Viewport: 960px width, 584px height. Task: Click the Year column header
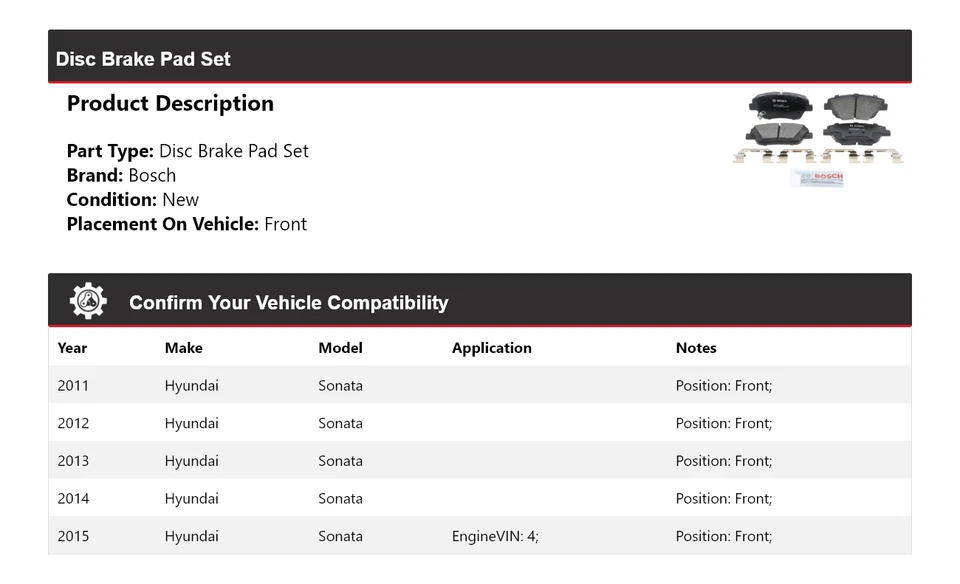[72, 348]
